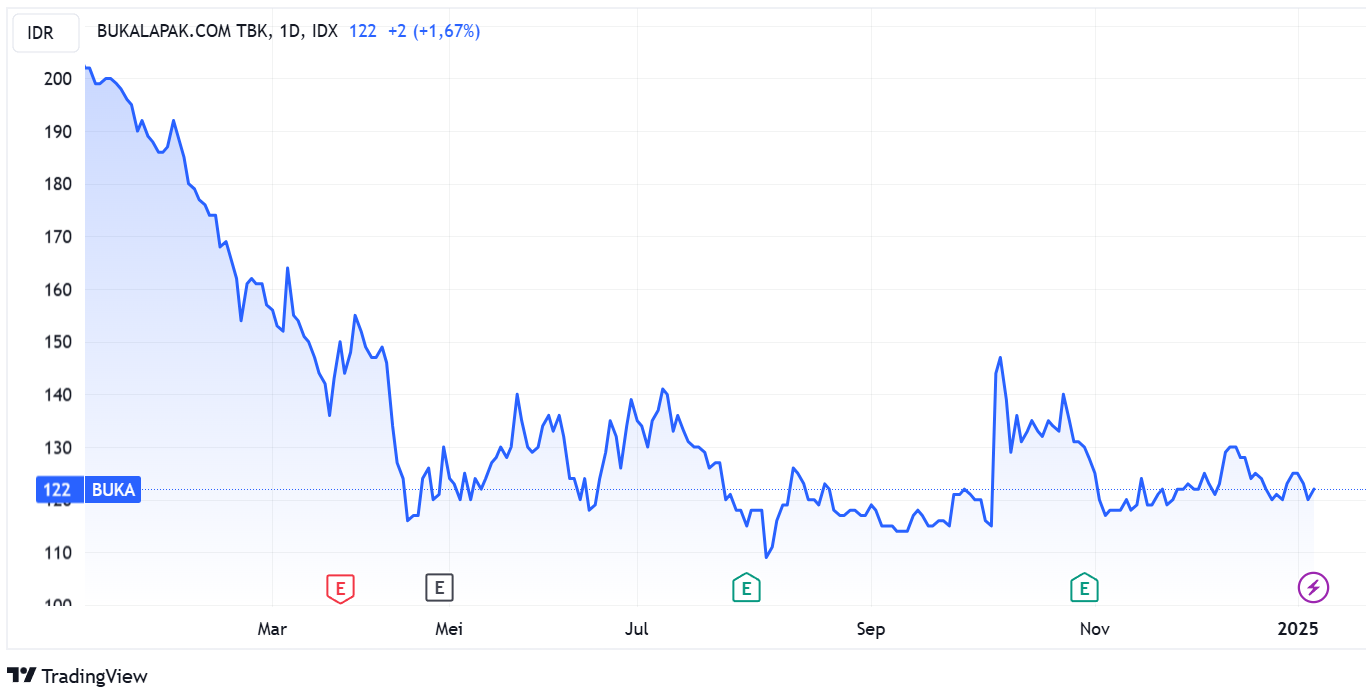Click the BUKALAPAK.COM TBK symbol title

217,31
